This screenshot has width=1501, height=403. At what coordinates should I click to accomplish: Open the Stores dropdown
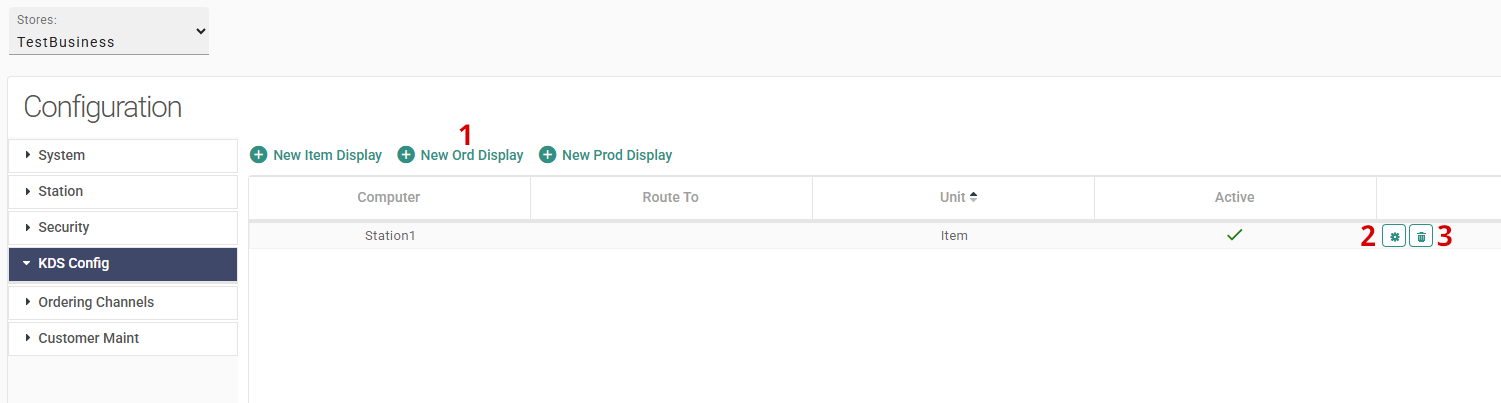click(109, 31)
